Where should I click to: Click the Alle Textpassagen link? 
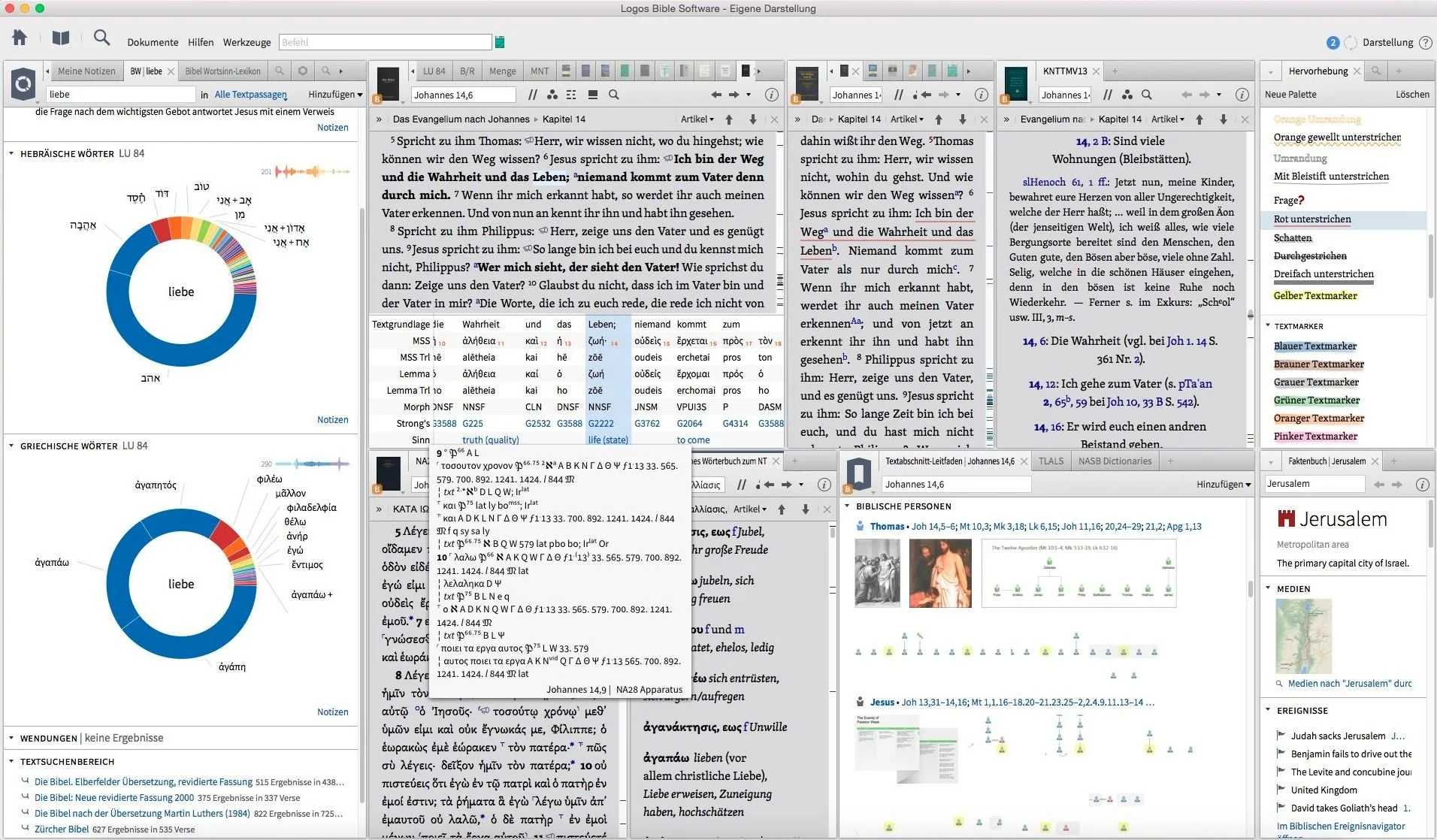(250, 95)
